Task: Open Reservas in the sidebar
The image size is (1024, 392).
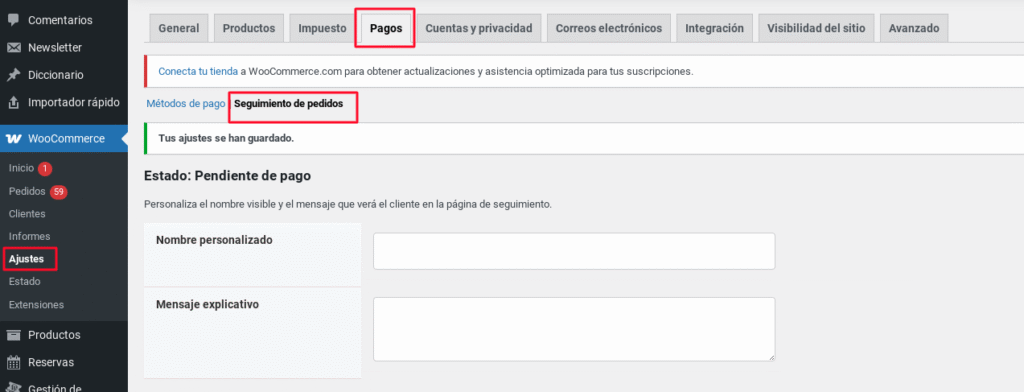Action: [51, 363]
